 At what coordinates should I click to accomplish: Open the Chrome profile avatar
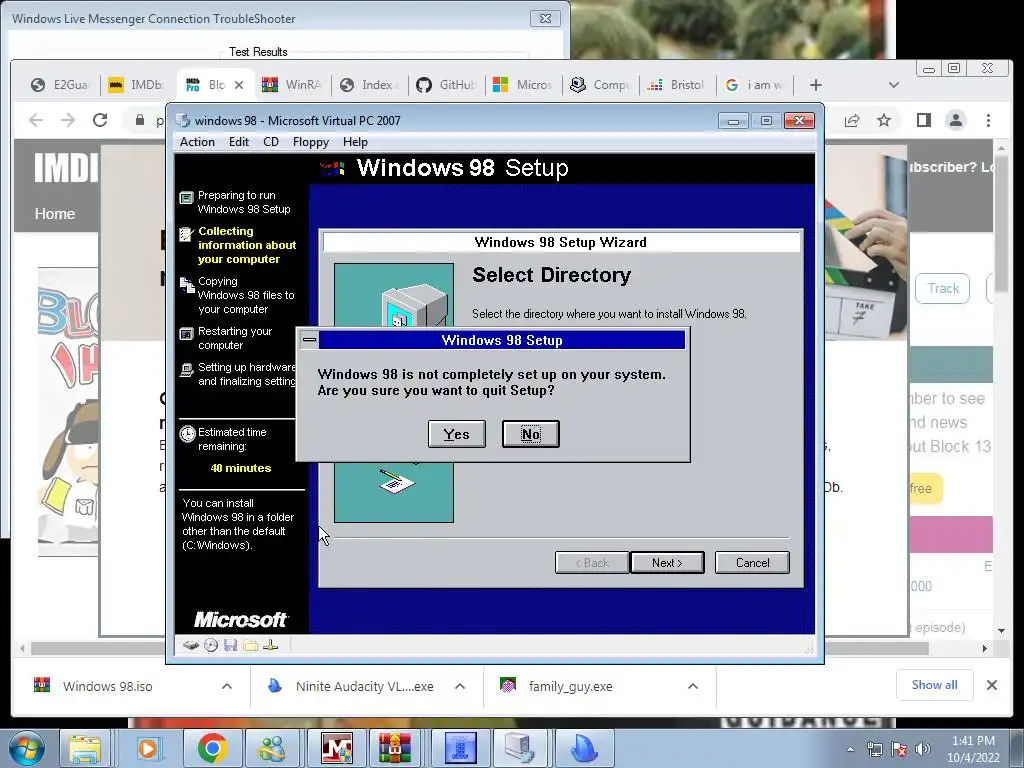point(956,120)
